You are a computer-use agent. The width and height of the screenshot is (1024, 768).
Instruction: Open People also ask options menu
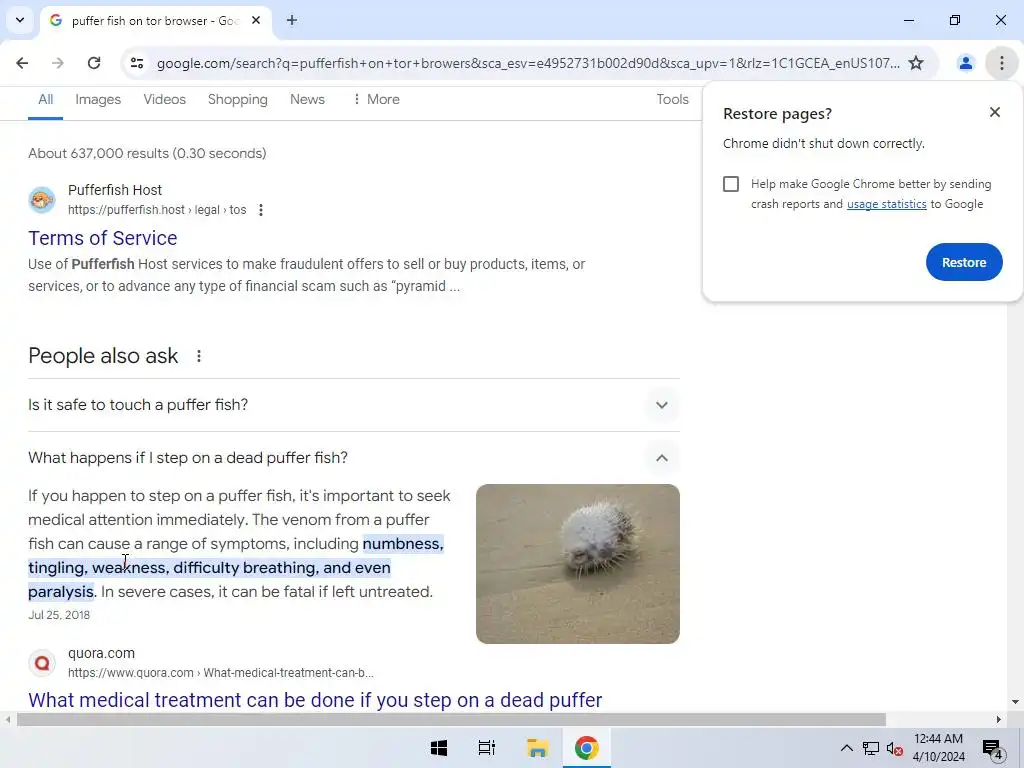coord(199,356)
